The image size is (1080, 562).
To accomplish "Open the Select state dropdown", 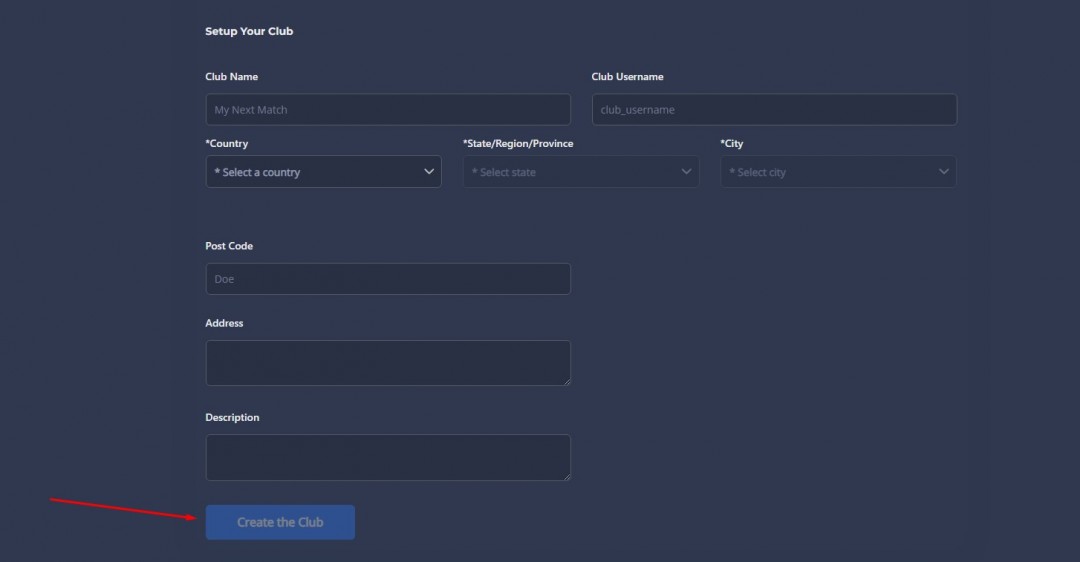I will pyautogui.click(x=581, y=171).
